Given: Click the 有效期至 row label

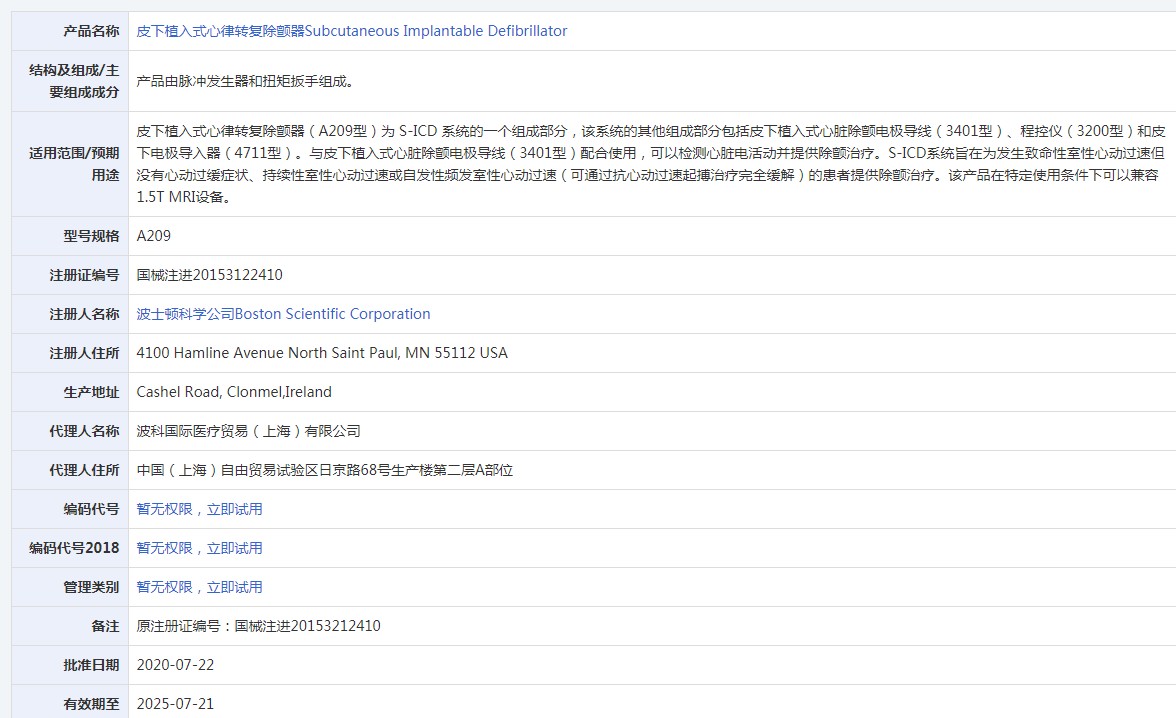Looking at the screenshot, I should (x=91, y=704).
